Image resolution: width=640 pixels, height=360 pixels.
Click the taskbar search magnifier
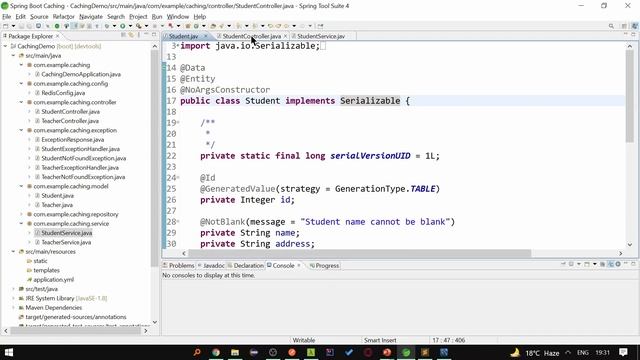coord(197,352)
